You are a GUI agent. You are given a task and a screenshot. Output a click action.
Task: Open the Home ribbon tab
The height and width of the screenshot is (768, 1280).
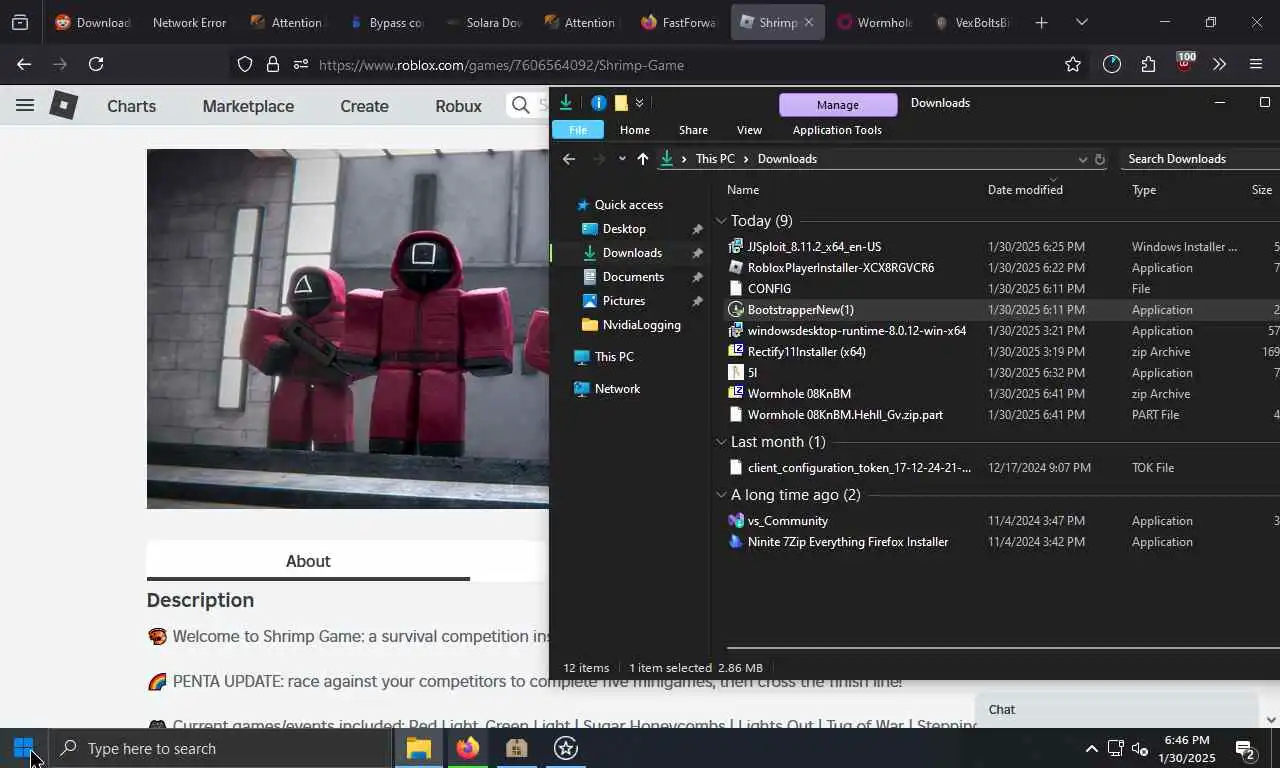(x=635, y=130)
